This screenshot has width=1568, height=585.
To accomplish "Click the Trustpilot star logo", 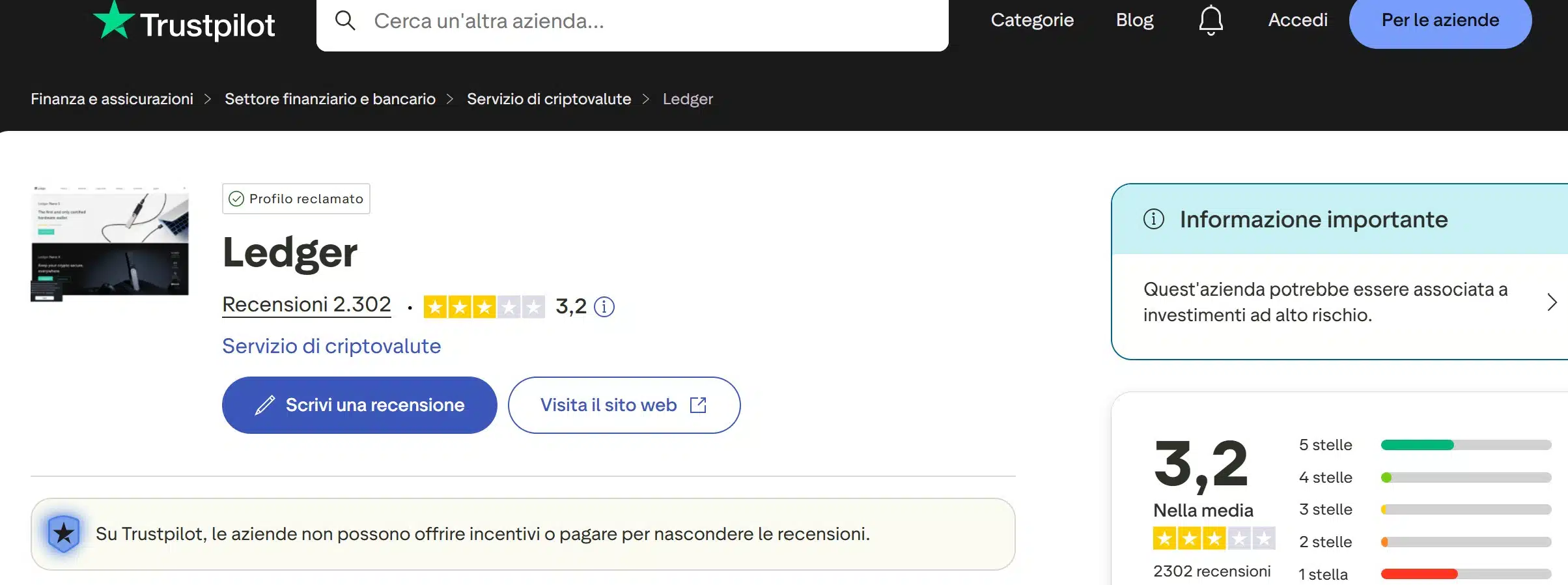I will (x=113, y=20).
